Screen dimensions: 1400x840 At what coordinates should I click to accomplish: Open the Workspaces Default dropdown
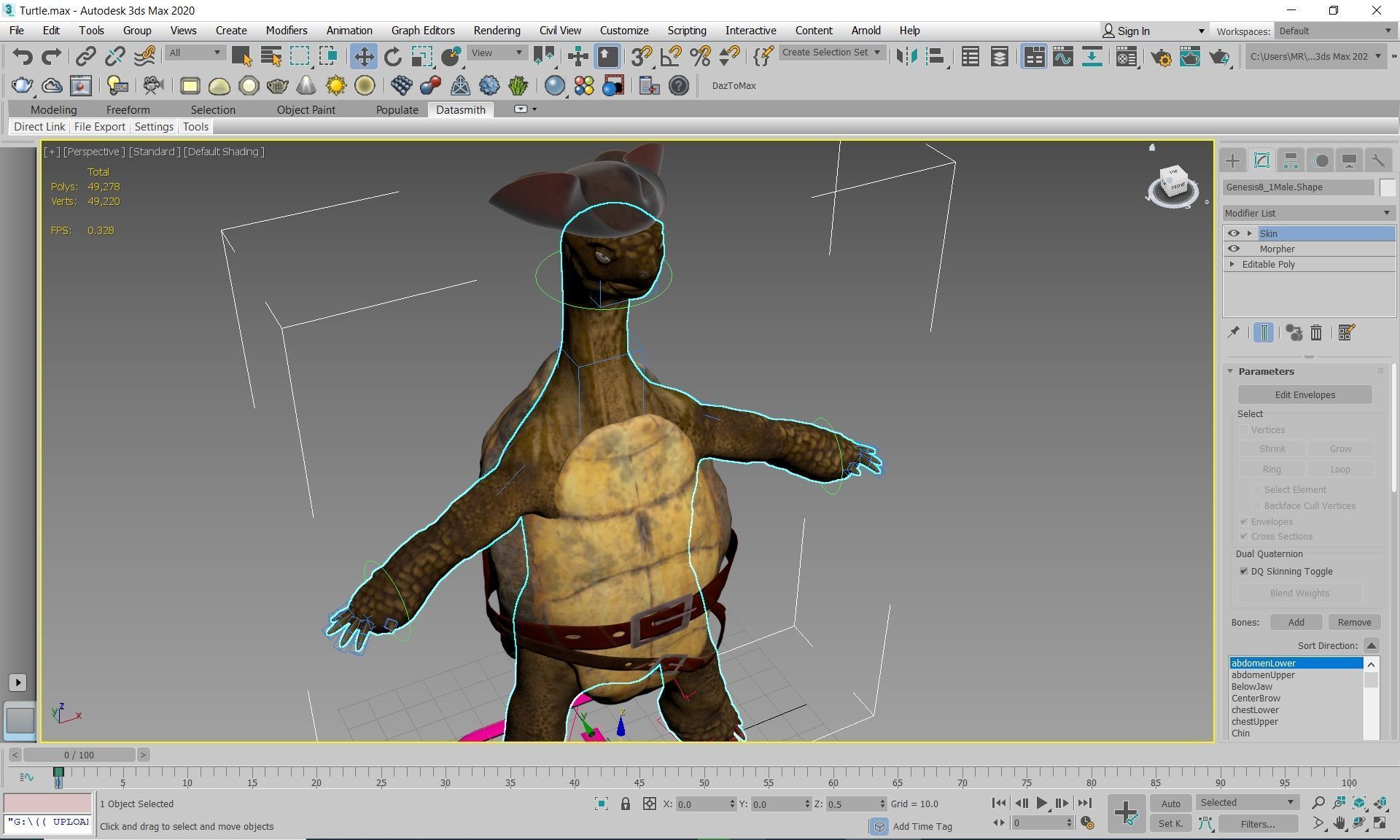(x=1334, y=31)
